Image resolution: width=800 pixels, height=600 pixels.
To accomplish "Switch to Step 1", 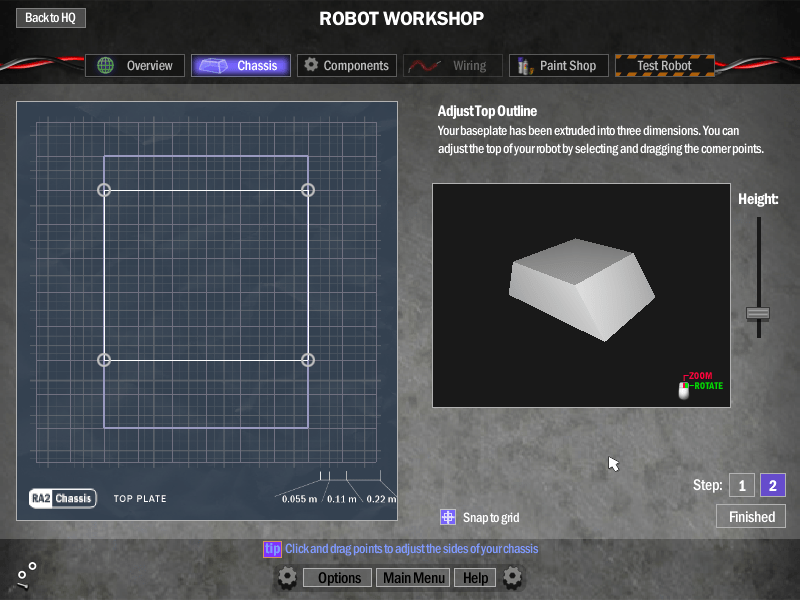I will (x=741, y=485).
